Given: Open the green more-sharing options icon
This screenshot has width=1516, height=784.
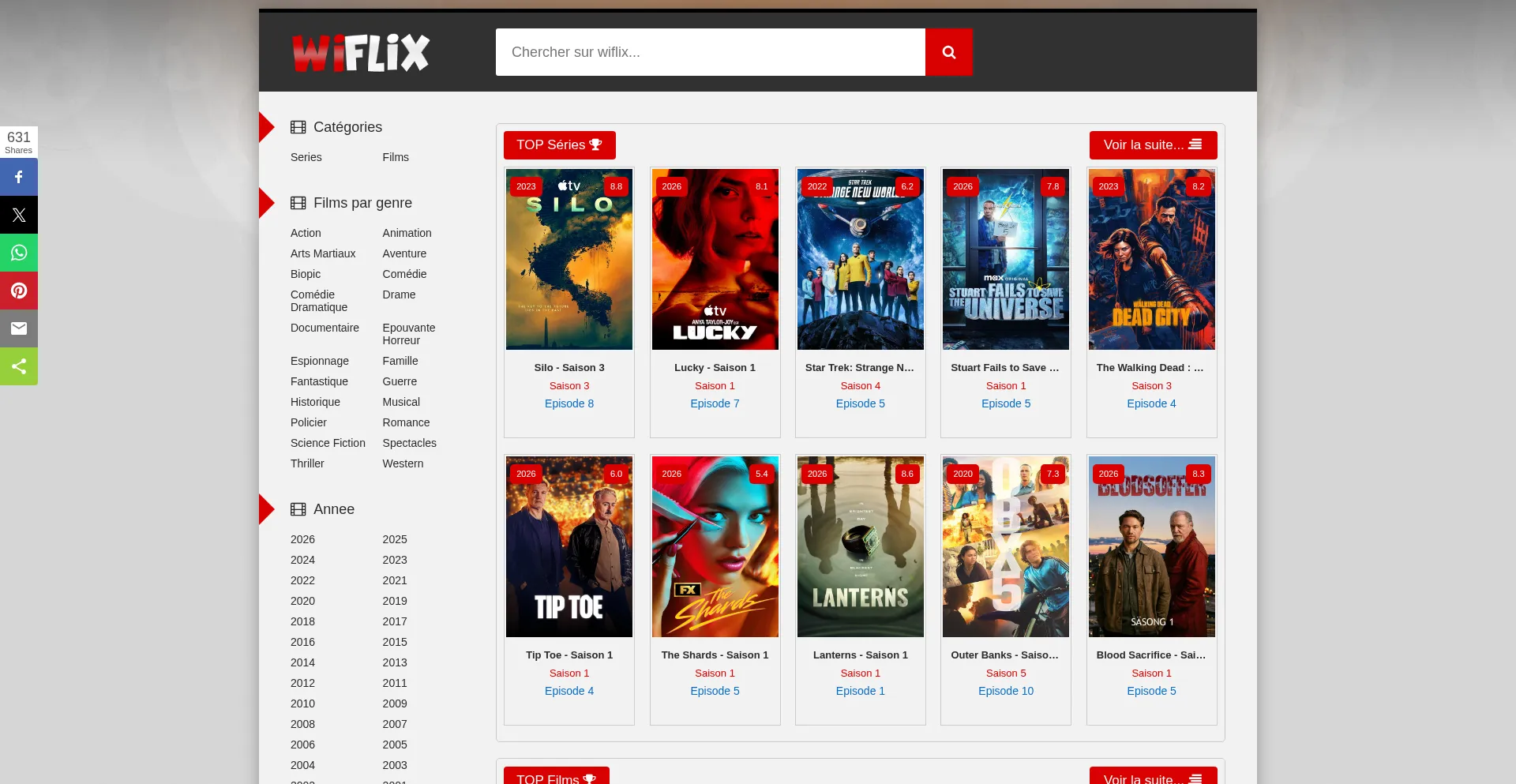Looking at the screenshot, I should coord(19,366).
